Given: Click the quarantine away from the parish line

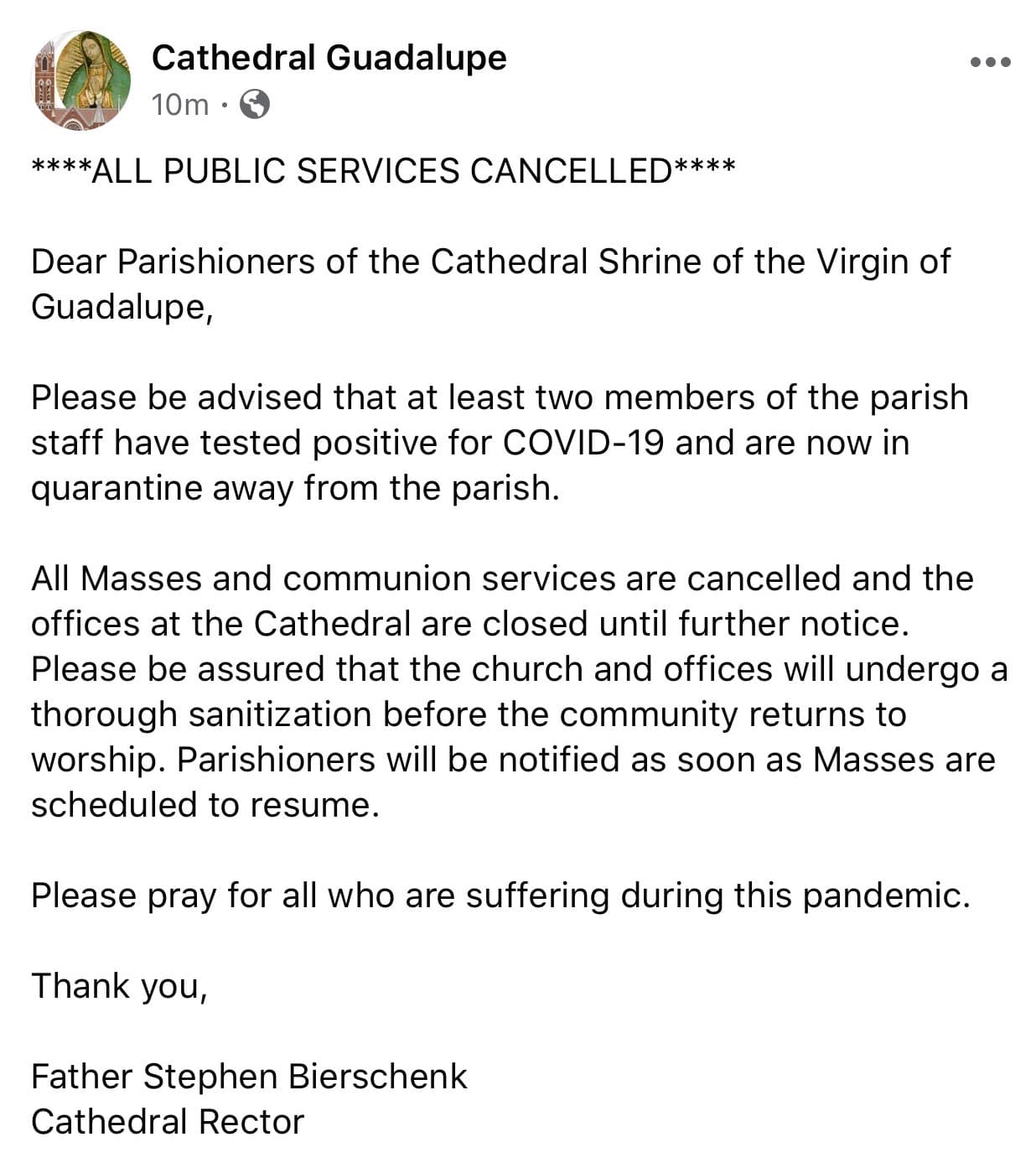Looking at the screenshot, I should click(294, 488).
